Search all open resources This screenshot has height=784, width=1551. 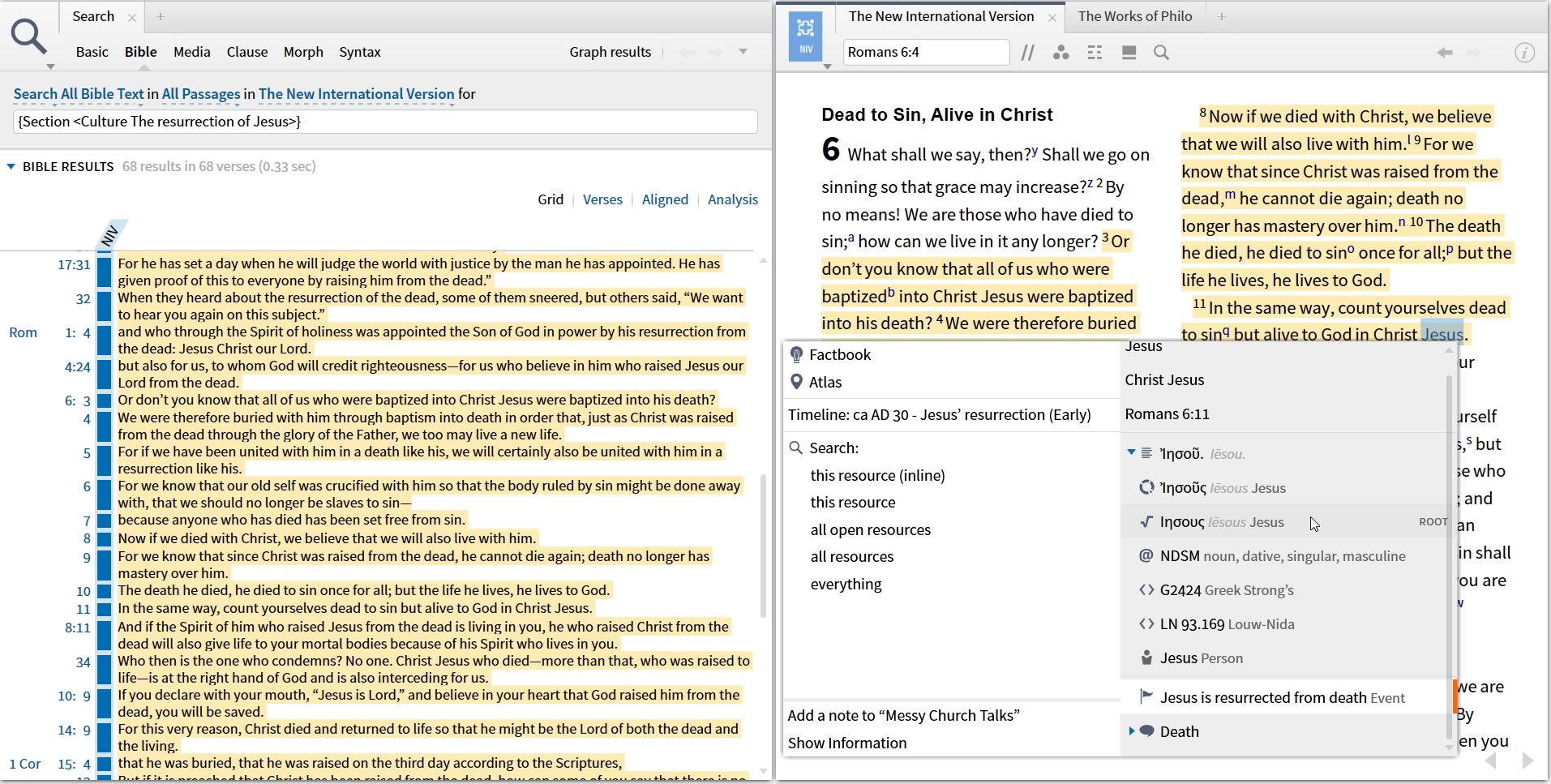pyautogui.click(x=871, y=529)
